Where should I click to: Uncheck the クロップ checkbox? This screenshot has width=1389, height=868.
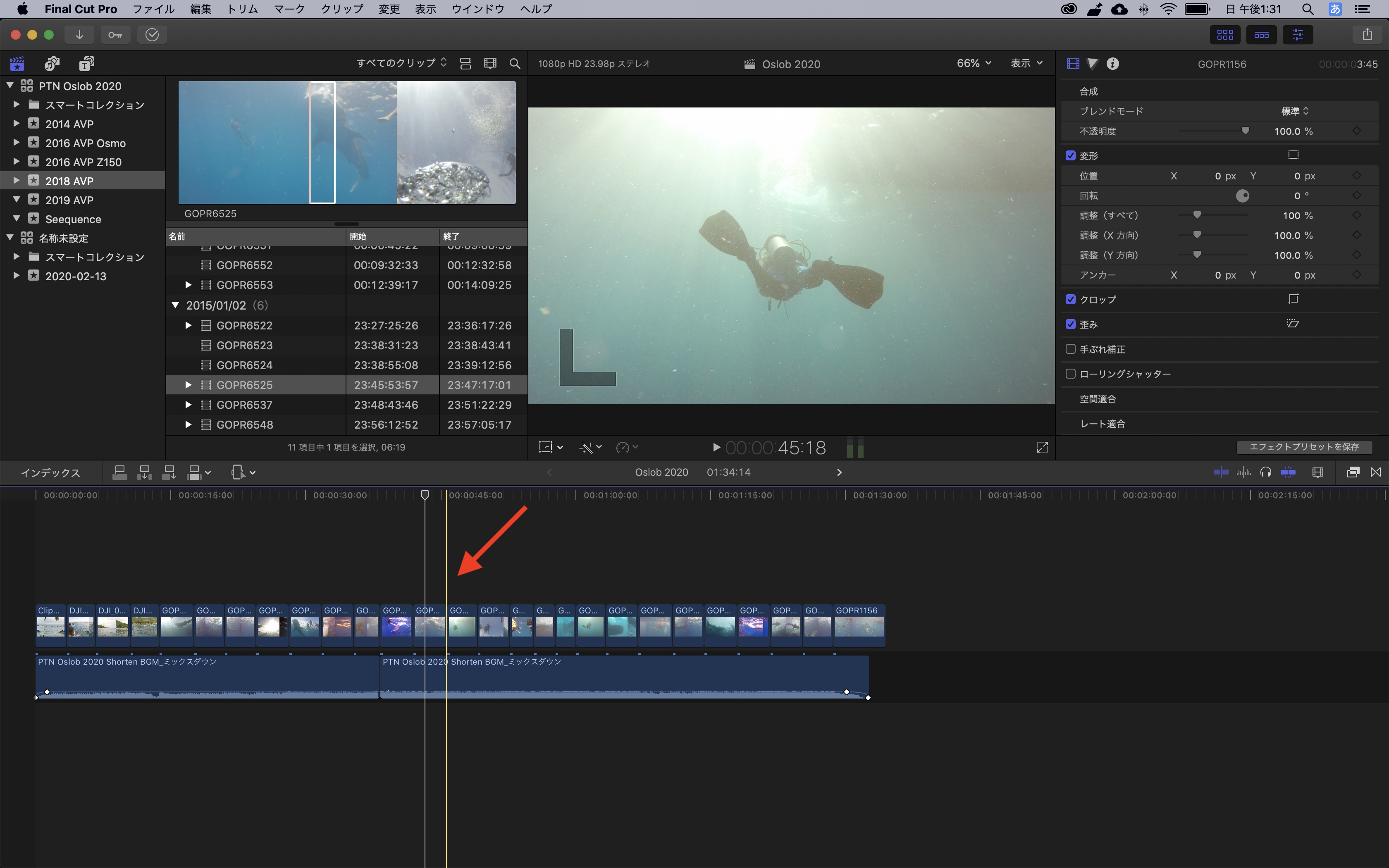1070,299
